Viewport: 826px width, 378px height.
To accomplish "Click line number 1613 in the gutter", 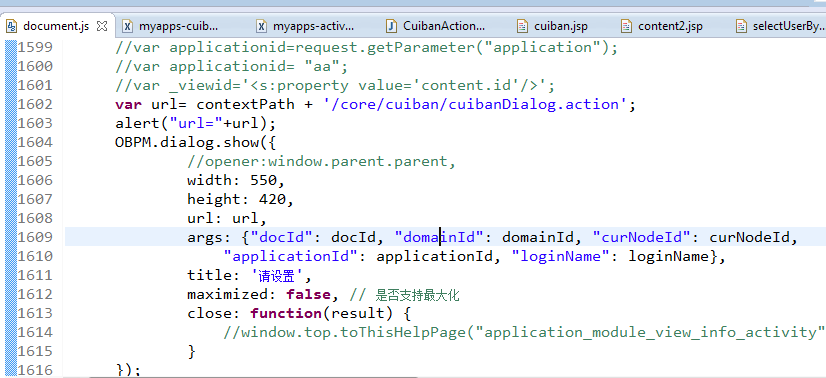I will (35, 313).
